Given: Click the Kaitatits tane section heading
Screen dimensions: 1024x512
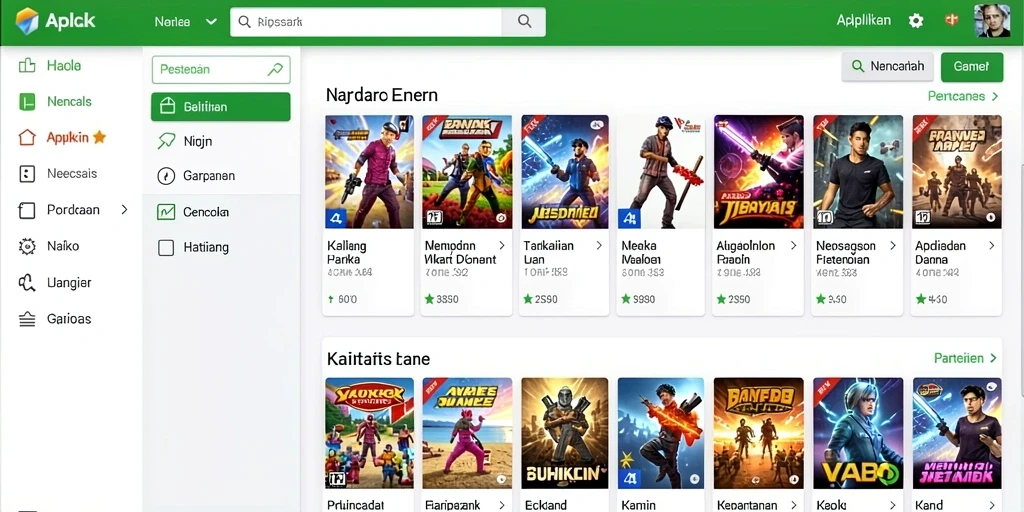Looking at the screenshot, I should 378,359.
